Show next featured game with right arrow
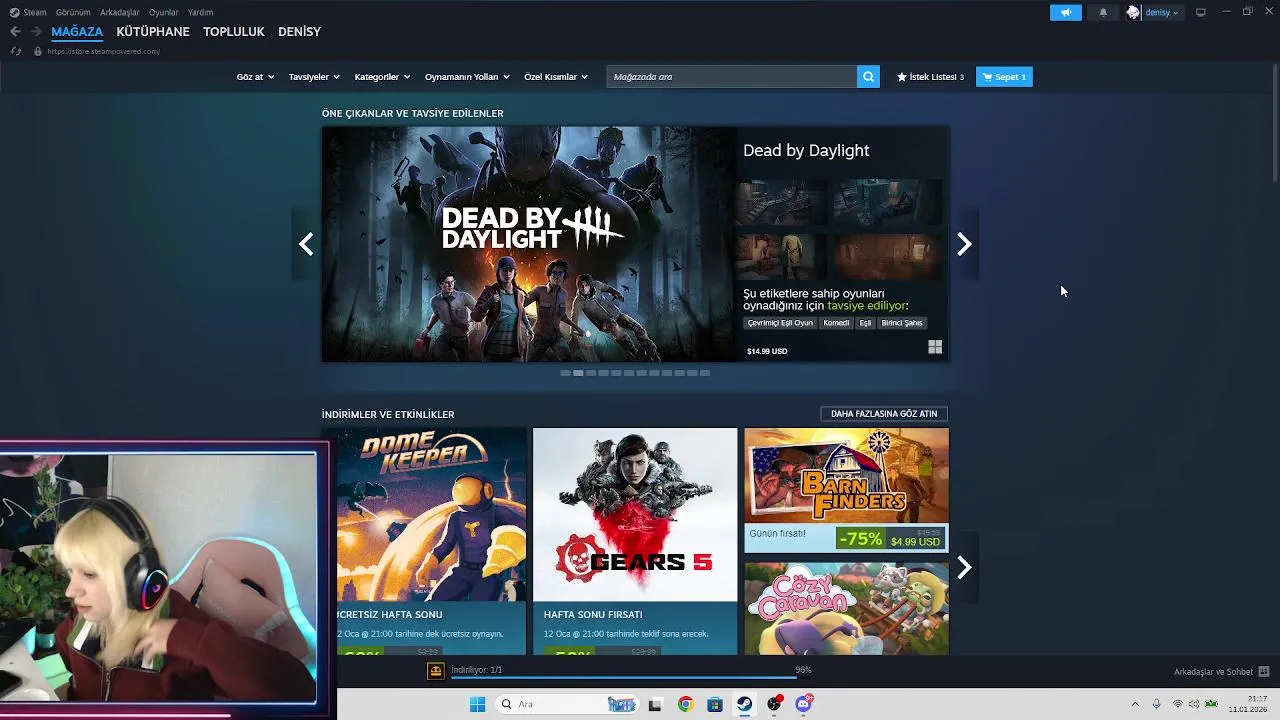The width and height of the screenshot is (1280, 720). click(964, 244)
